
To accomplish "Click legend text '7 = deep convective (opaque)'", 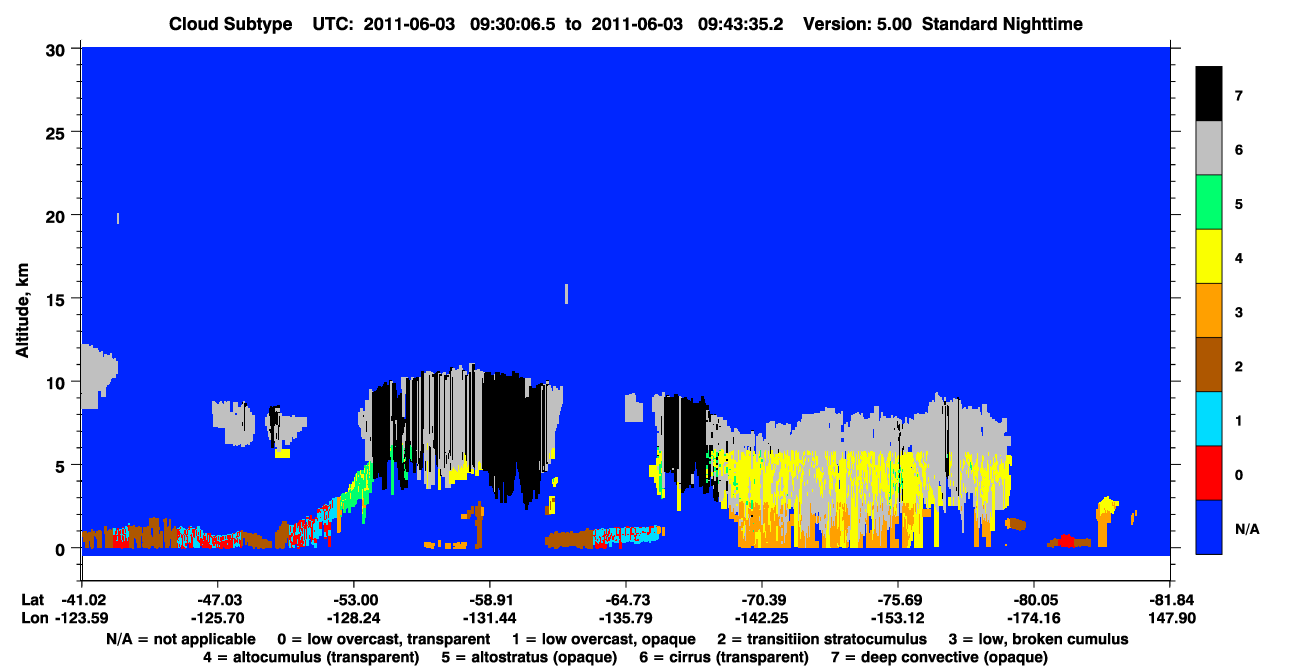I will [x=939, y=657].
